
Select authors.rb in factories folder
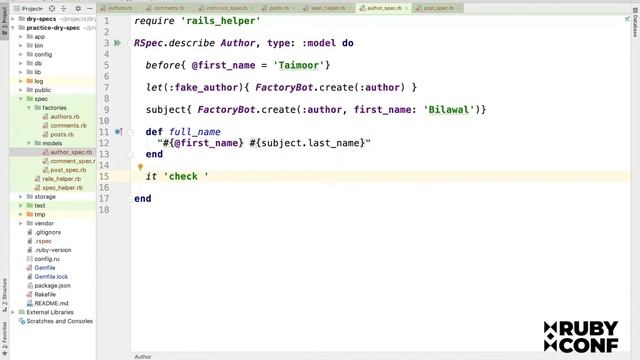point(65,117)
